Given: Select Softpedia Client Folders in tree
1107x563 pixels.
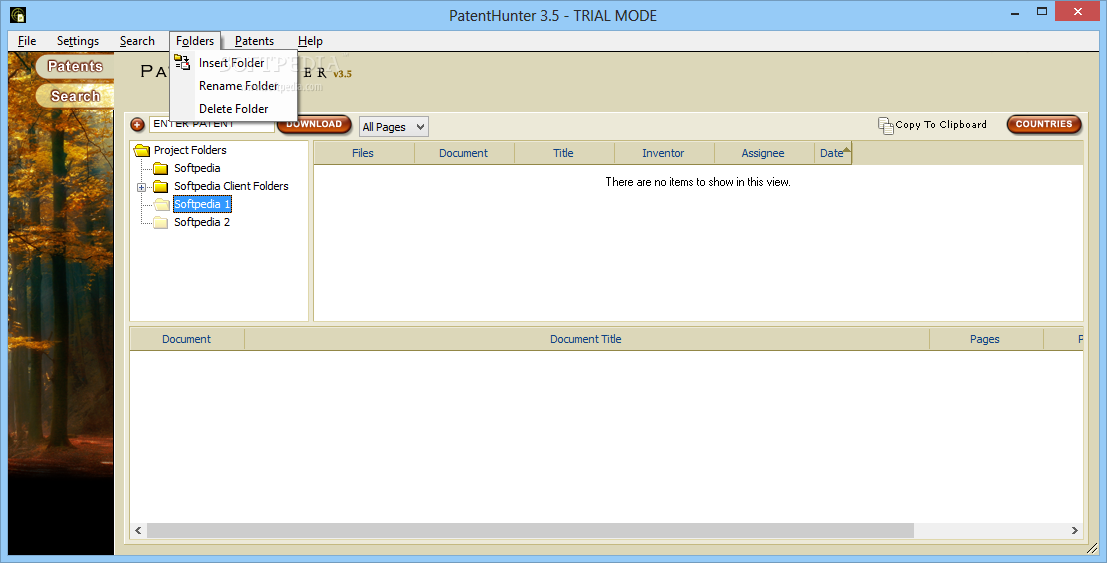Looking at the screenshot, I should click(231, 186).
